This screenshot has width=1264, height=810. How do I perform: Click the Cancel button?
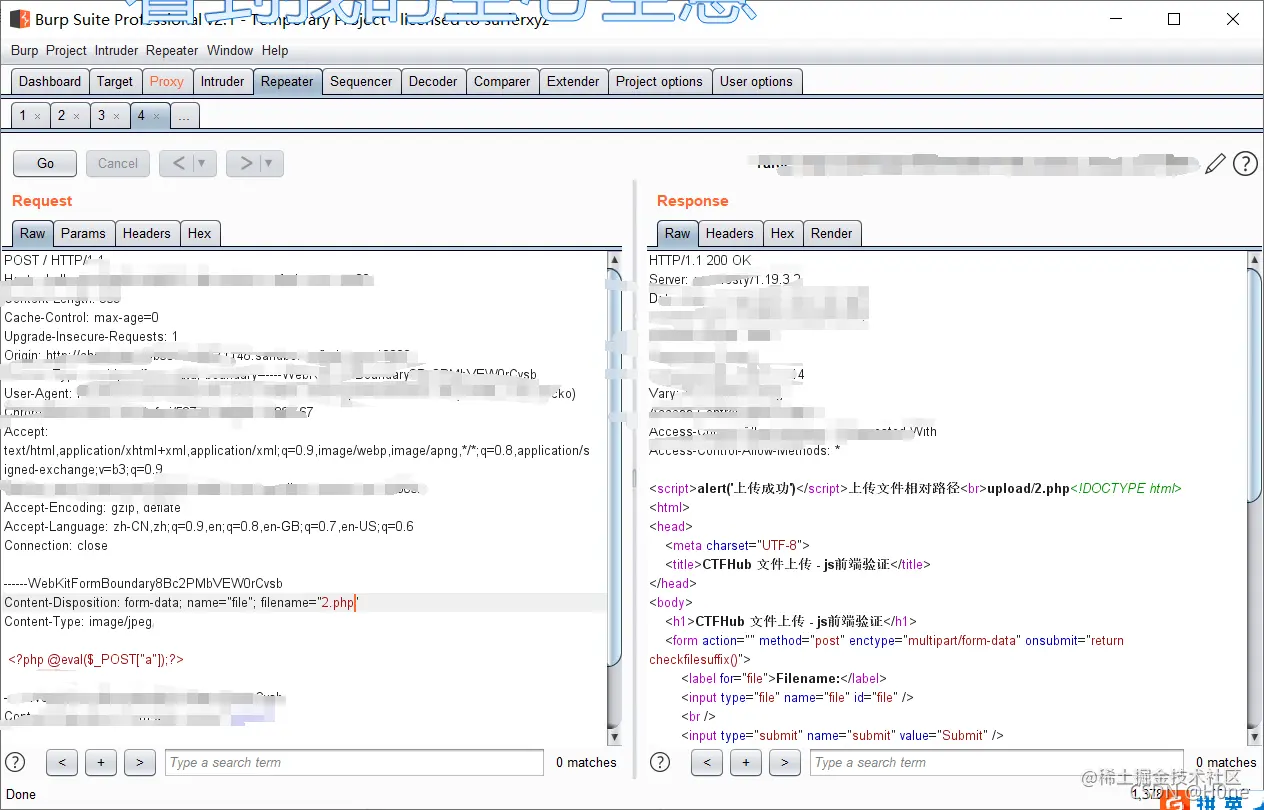tap(118, 163)
